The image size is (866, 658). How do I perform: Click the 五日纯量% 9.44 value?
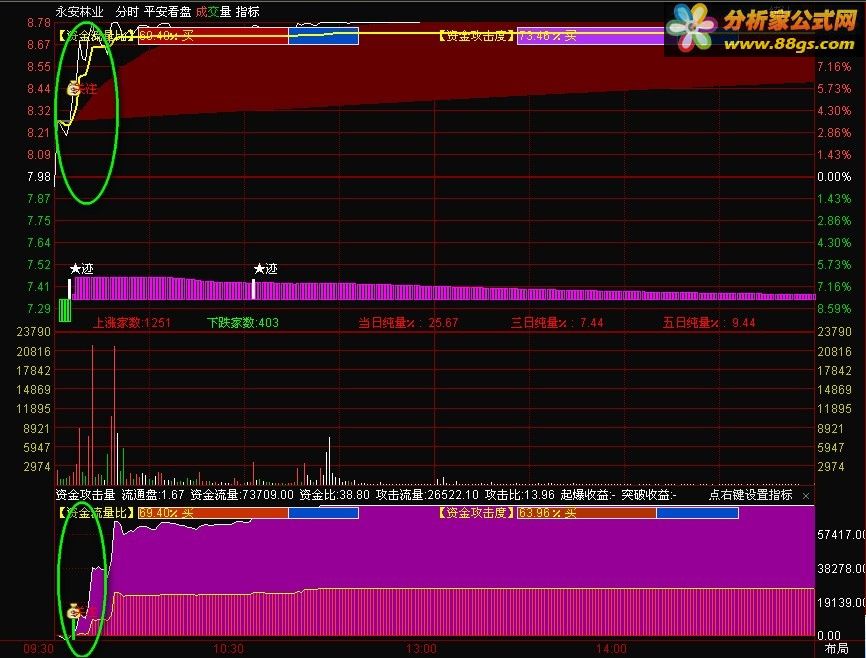[709, 323]
